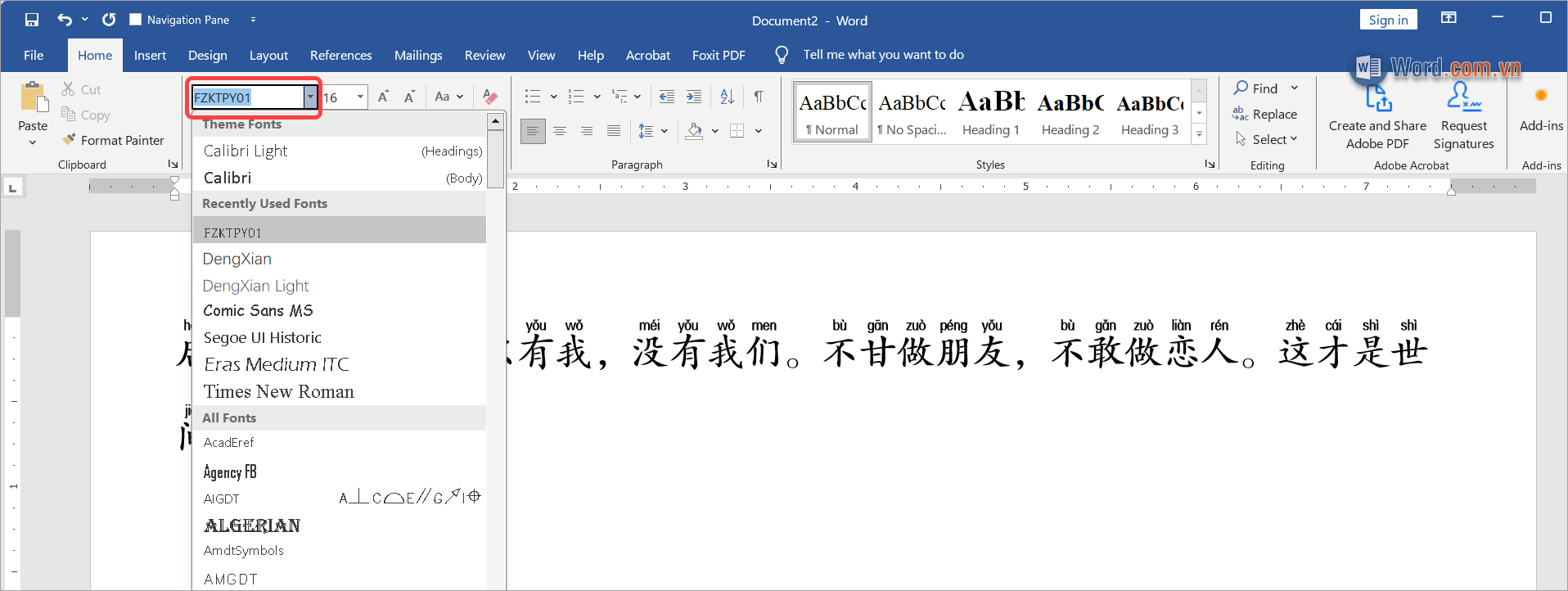Image resolution: width=1568 pixels, height=591 pixels.
Task: Expand the Styles gallery More arrow
Action: click(x=1199, y=133)
